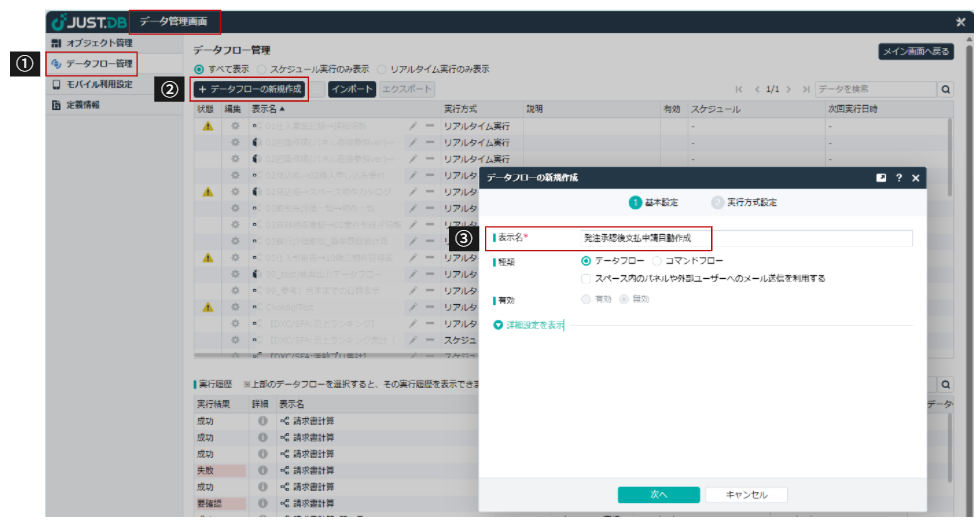Open モバイル利用設定 in the sidebar
The height and width of the screenshot is (520, 977).
tap(97, 84)
